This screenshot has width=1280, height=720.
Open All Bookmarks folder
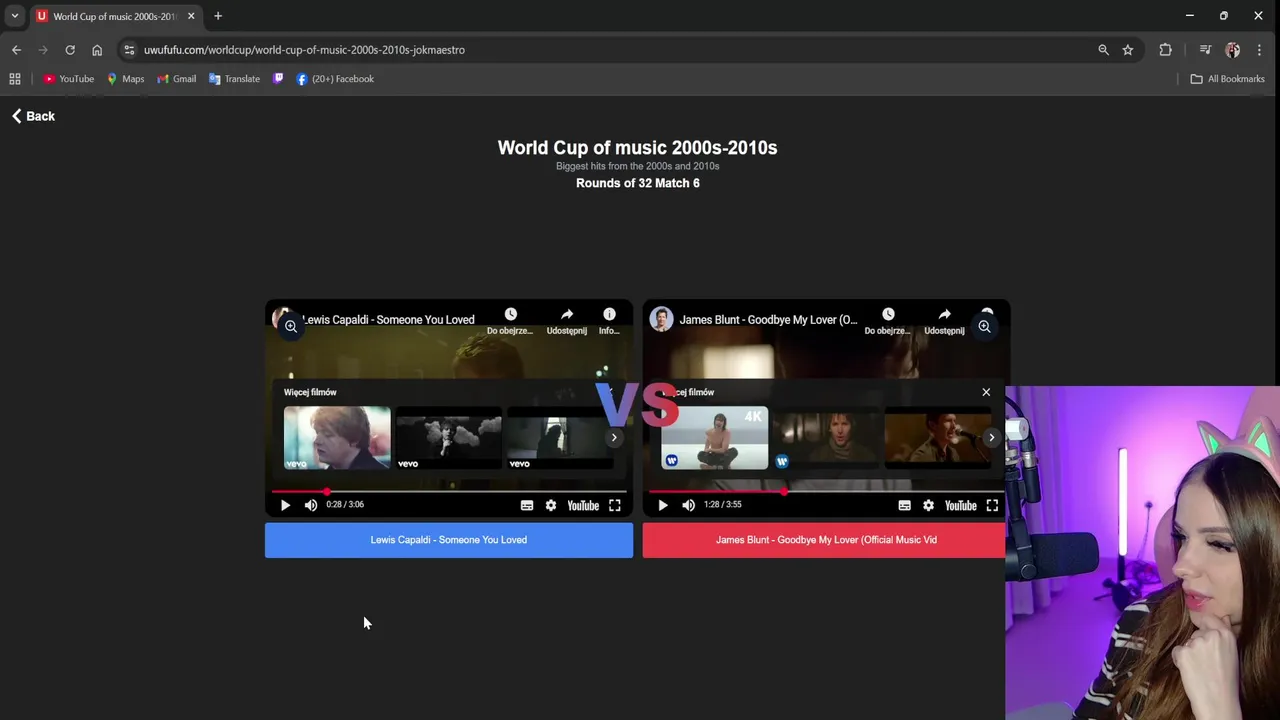[x=1227, y=79]
